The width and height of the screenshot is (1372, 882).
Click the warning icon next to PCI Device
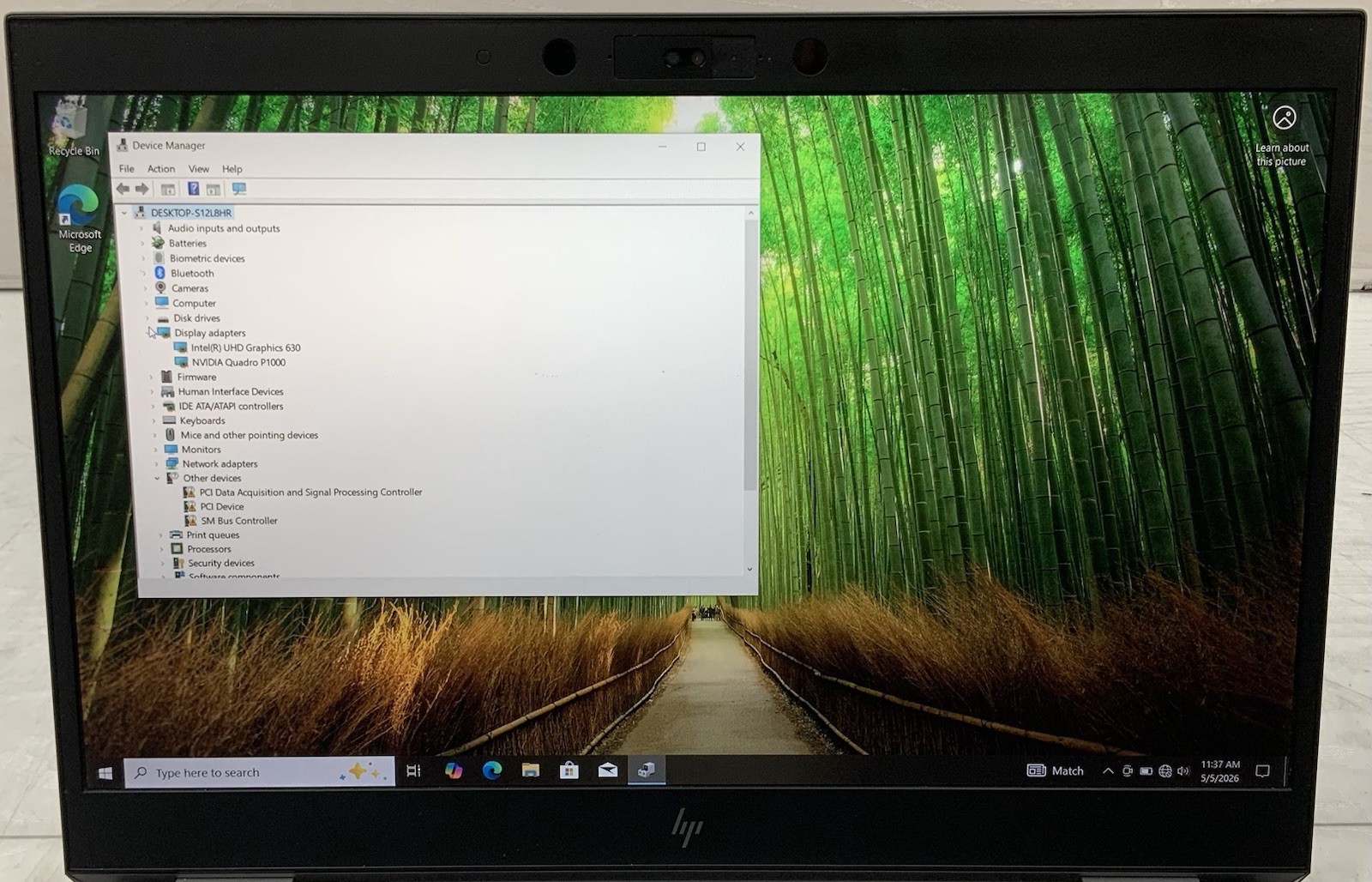[x=190, y=506]
